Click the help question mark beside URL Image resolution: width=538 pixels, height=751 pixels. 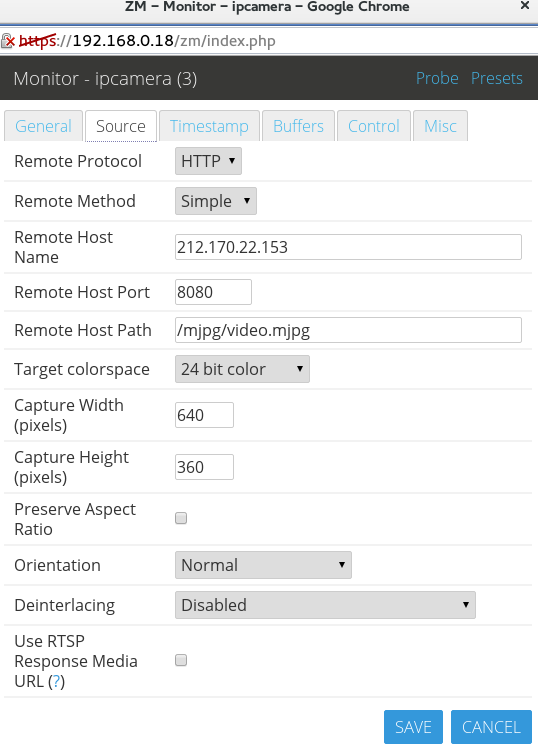click(x=57, y=681)
